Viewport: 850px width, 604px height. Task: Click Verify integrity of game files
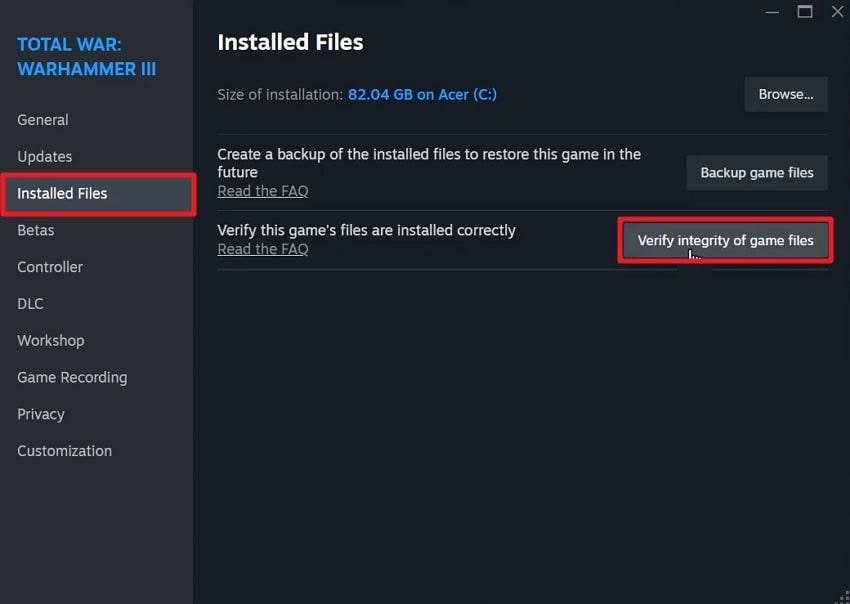[x=724, y=240]
